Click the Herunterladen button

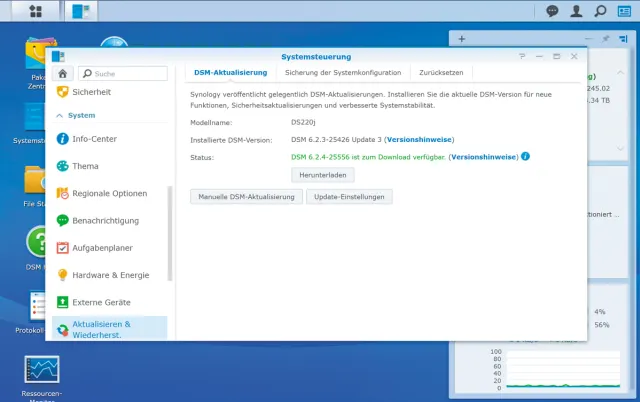[322, 175]
